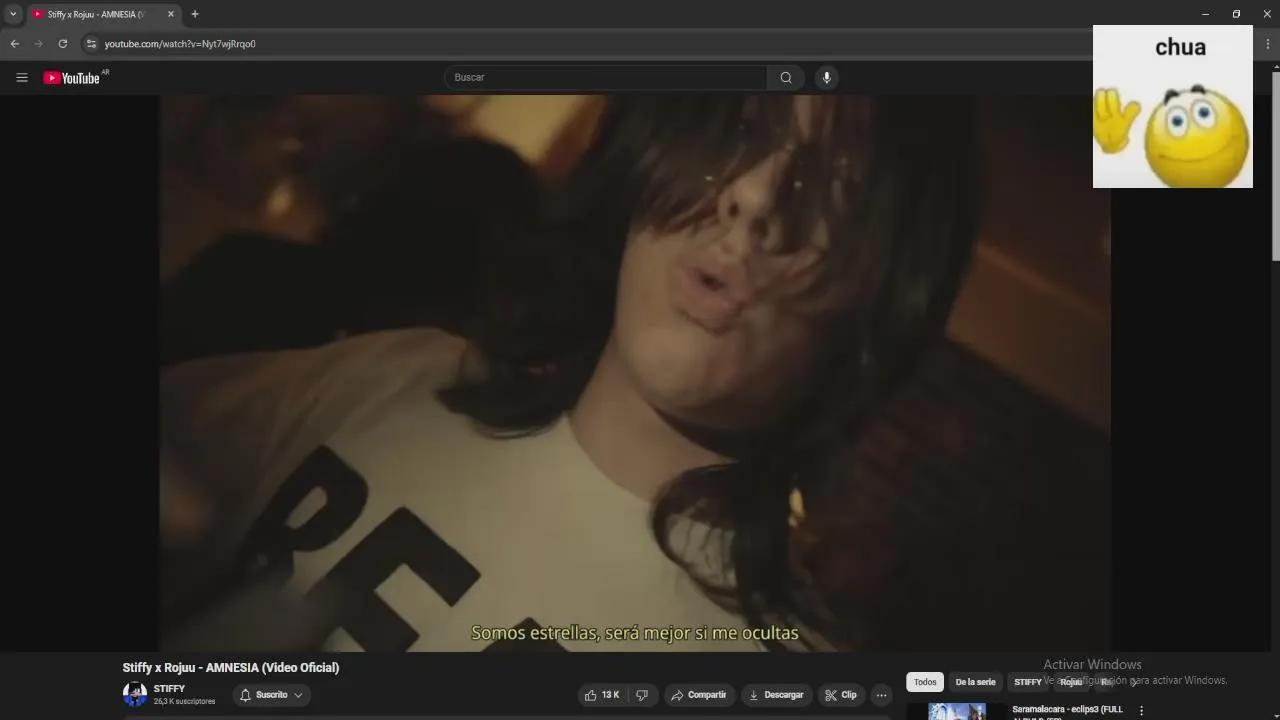1280x720 pixels.
Task: Open Saramalacara eclips3 video thumbnail
Action: [957, 711]
